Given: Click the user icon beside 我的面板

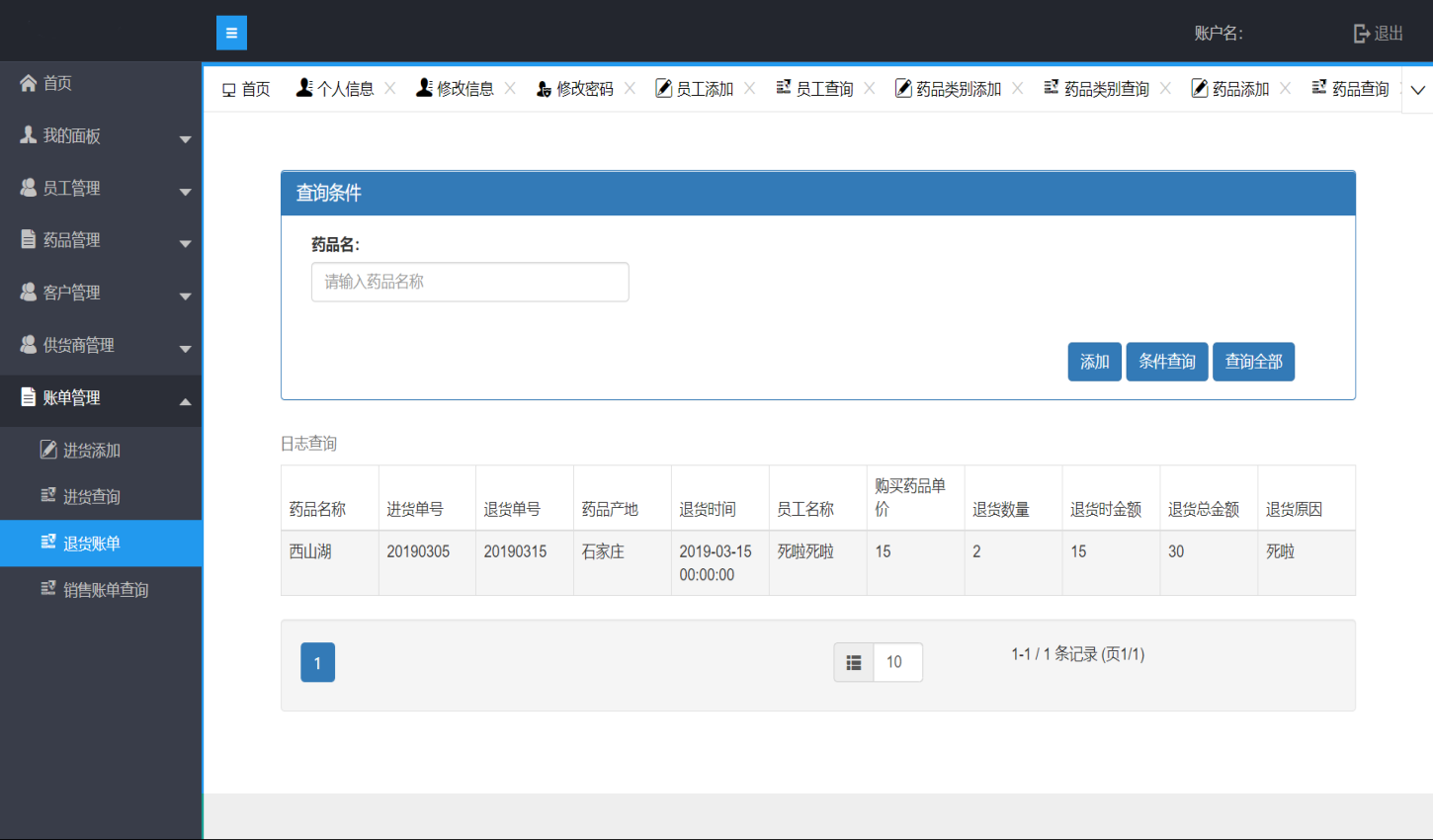Looking at the screenshot, I should pyautogui.click(x=29, y=135).
